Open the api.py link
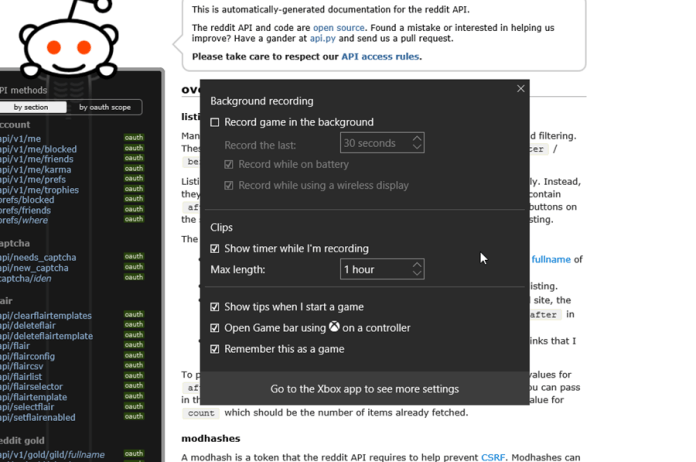Viewport: 696px width, 462px height. click(x=323, y=39)
